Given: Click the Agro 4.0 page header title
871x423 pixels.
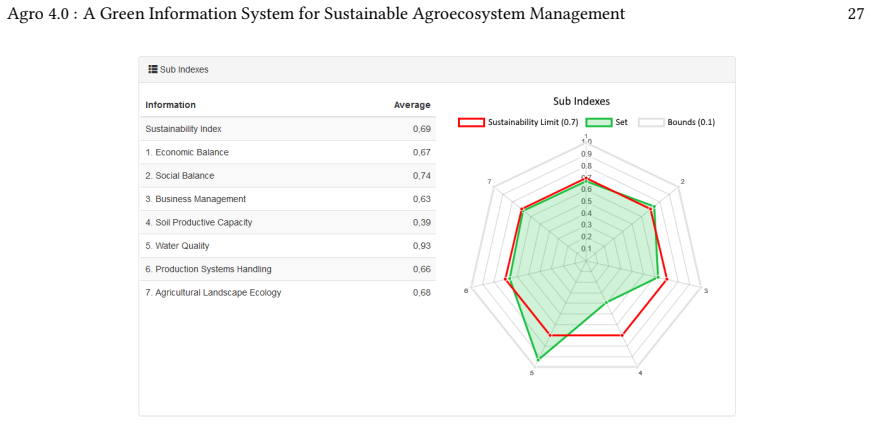Looking at the screenshot, I should 316,15.
